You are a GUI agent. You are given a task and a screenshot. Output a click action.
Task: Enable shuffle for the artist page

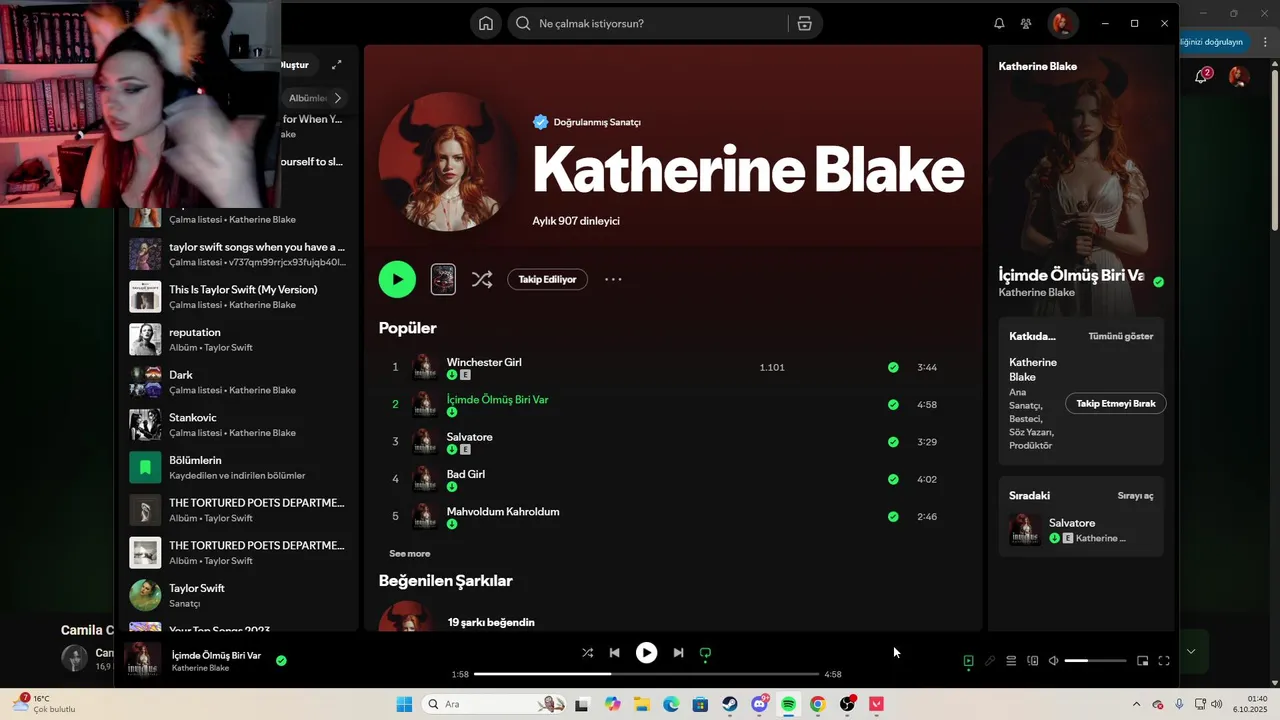pyautogui.click(x=482, y=280)
